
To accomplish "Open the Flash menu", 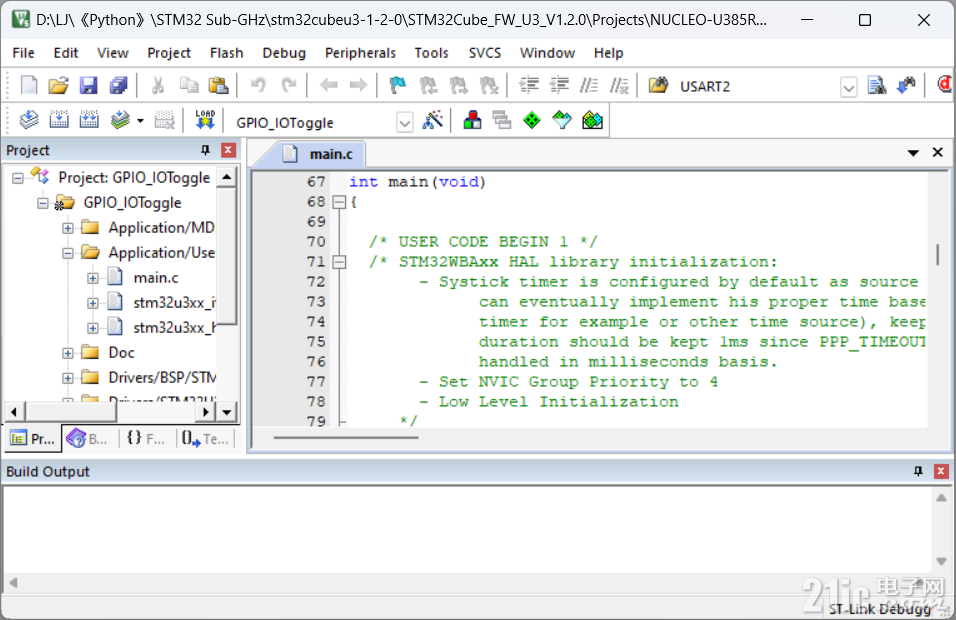I will click(226, 53).
